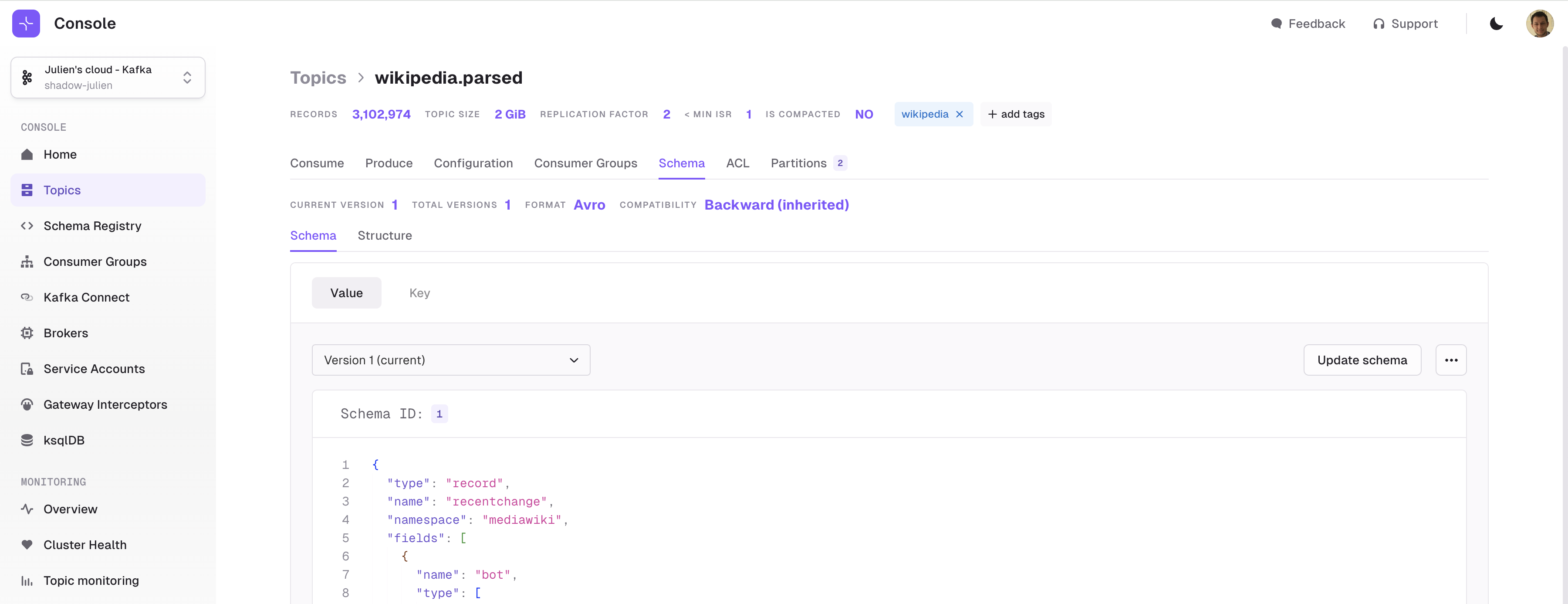Click the Overview pulse icon
Viewport: 1568px width, 604px height.
point(27,509)
